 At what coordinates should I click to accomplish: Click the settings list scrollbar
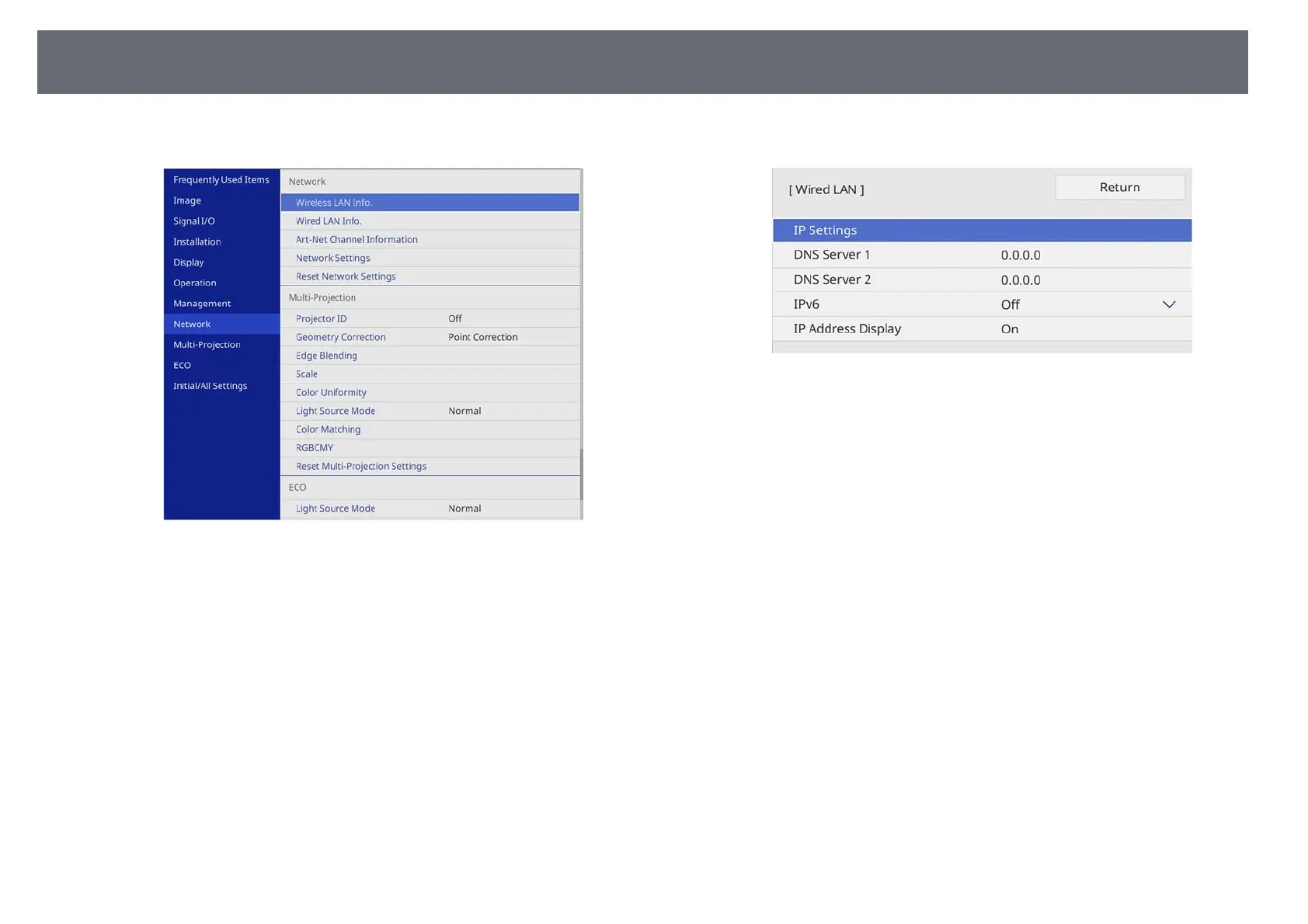(581, 474)
